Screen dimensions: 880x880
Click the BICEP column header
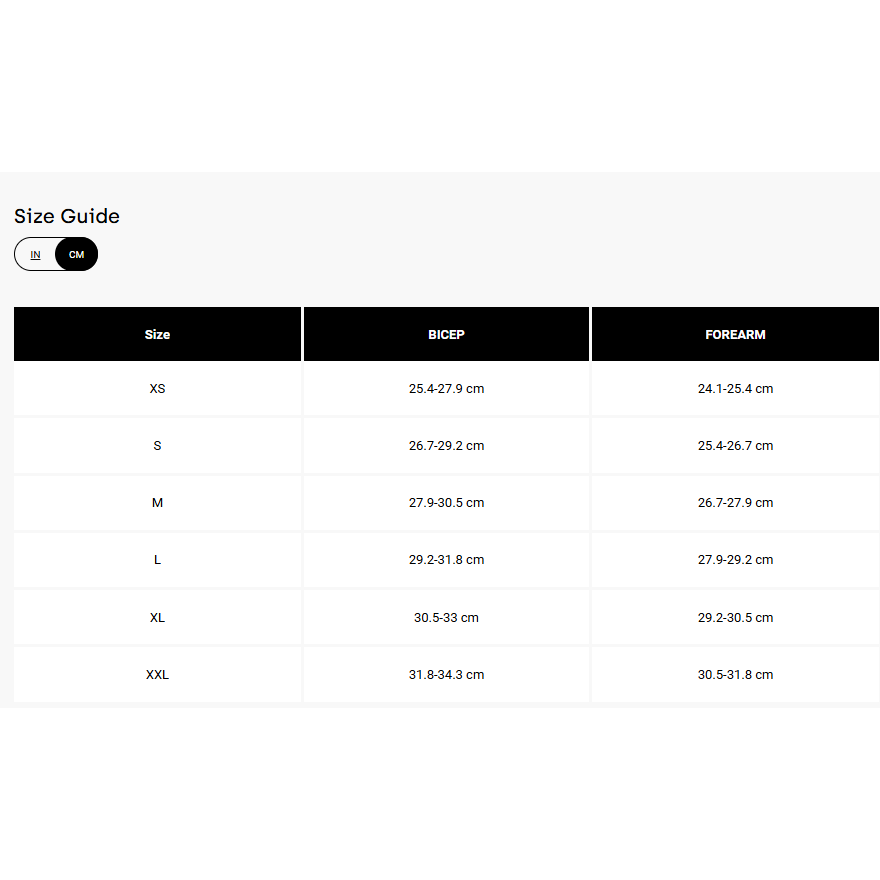point(446,335)
